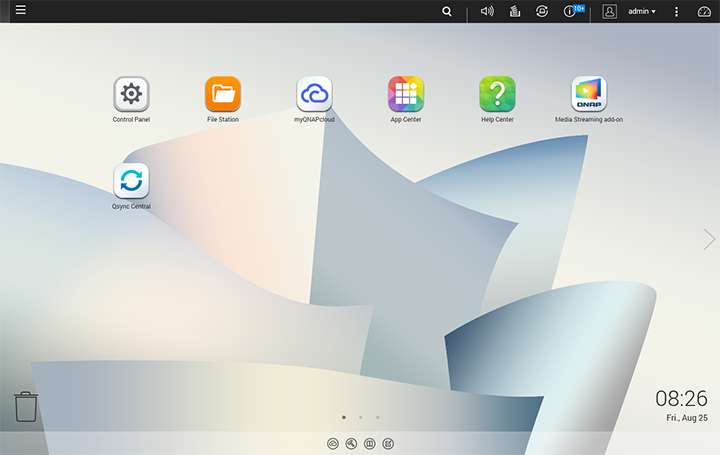Open myQNAPcloud
The width and height of the screenshot is (720, 455).
pos(314,94)
